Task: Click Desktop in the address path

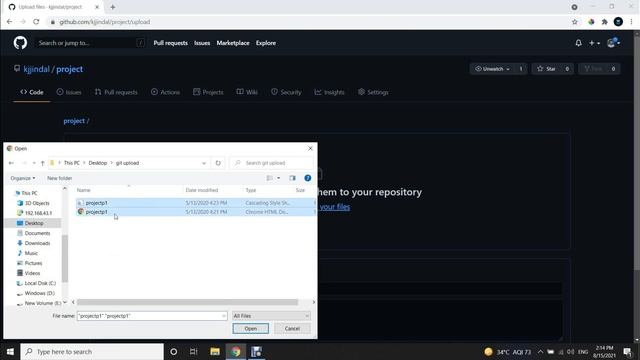Action: [x=98, y=163]
